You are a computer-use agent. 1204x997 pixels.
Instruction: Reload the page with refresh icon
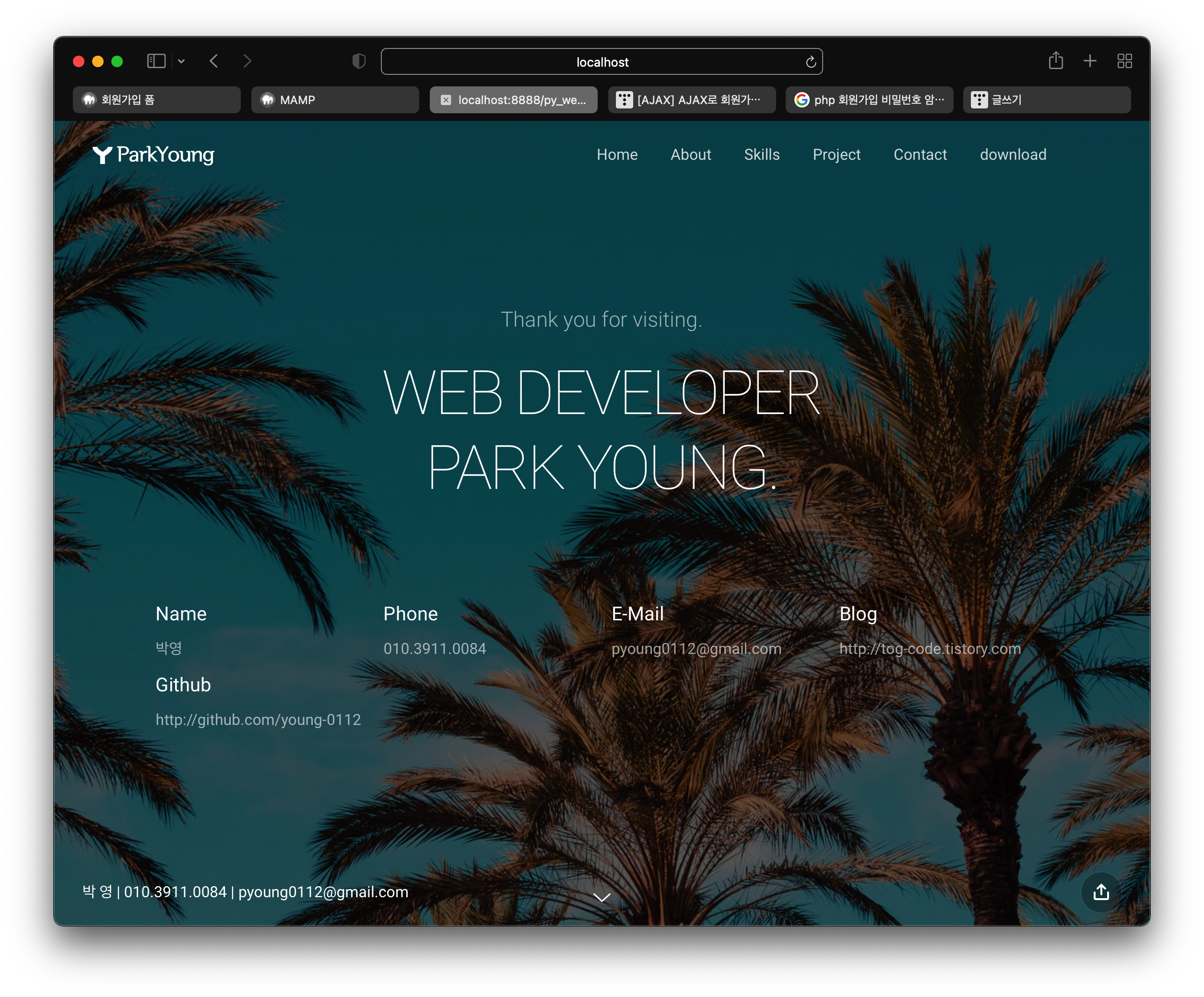point(811,62)
